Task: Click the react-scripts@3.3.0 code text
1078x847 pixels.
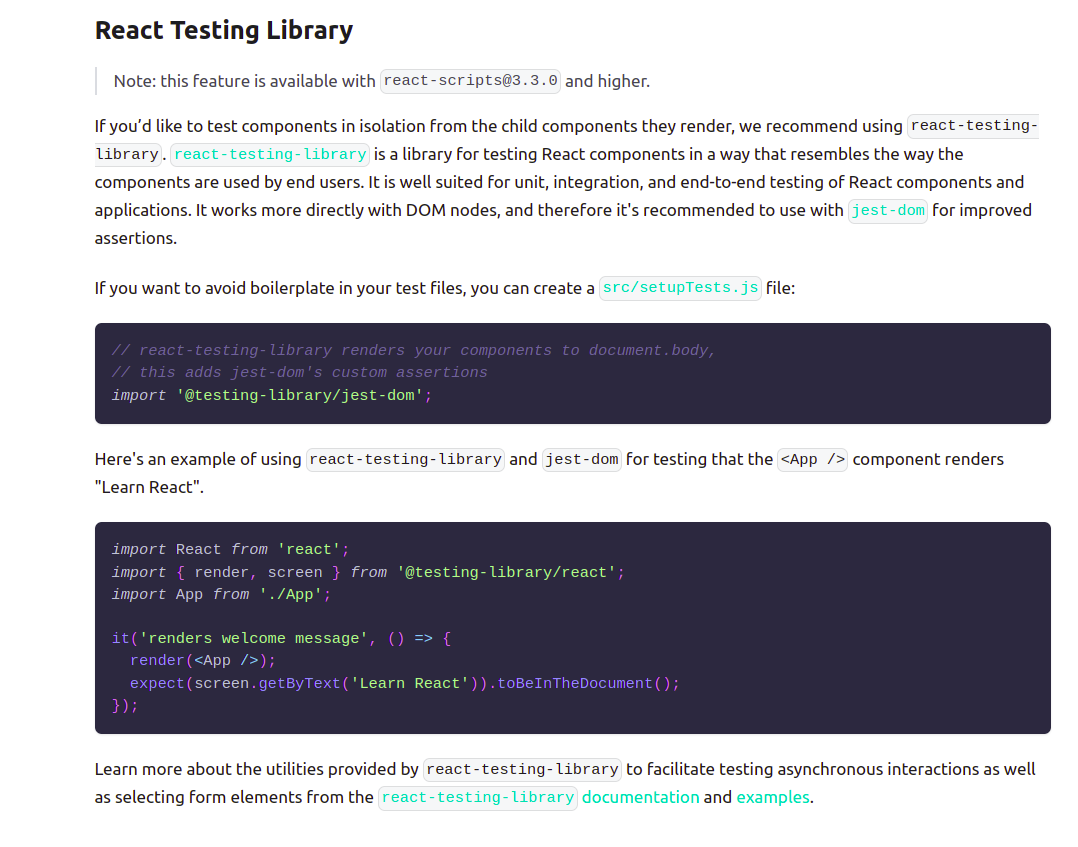Action: click(x=470, y=81)
